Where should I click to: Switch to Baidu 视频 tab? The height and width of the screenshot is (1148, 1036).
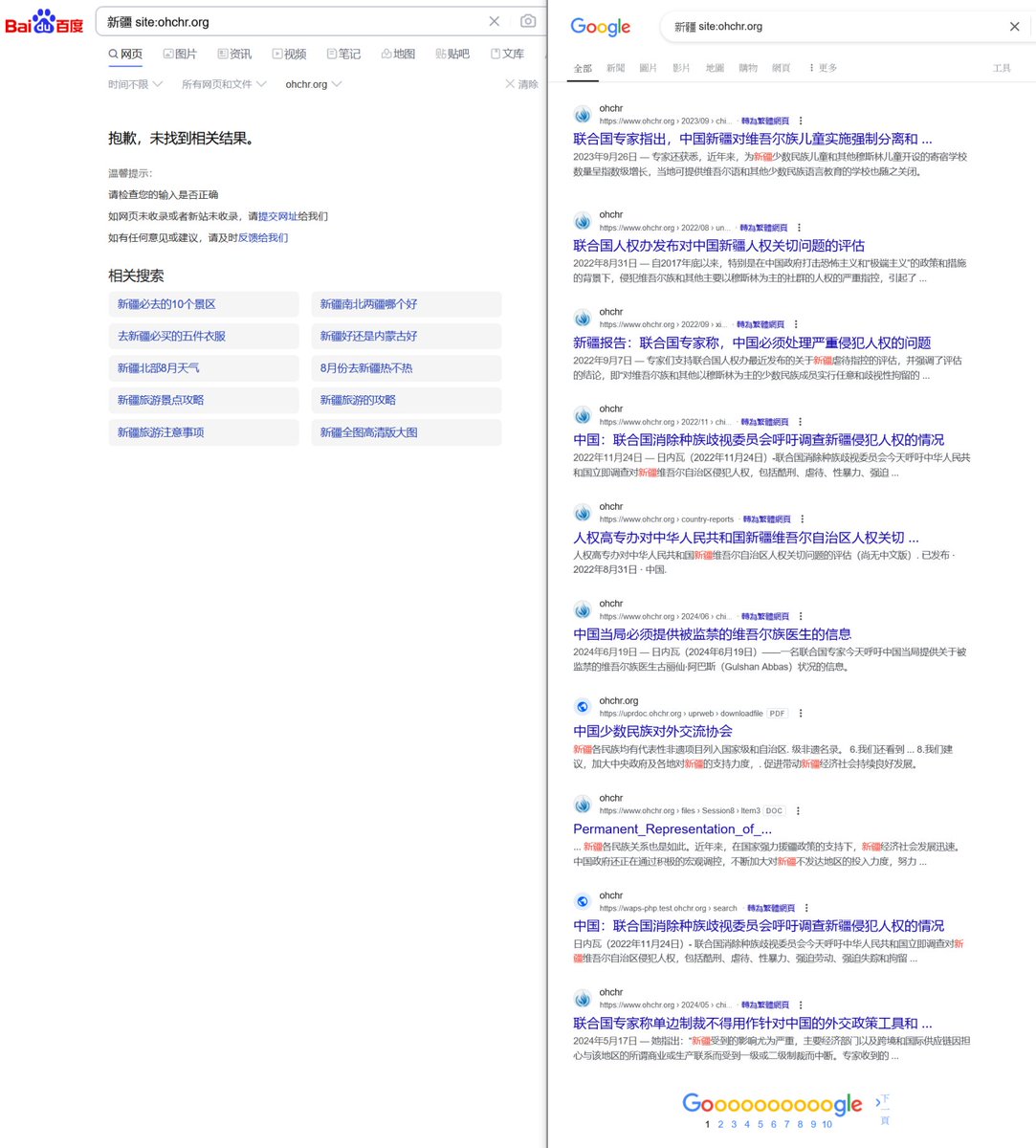289,54
